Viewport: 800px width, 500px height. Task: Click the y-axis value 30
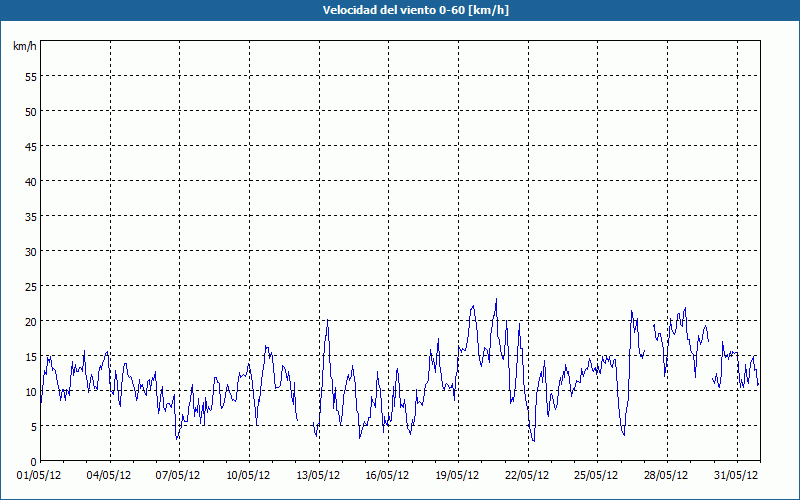coord(31,252)
